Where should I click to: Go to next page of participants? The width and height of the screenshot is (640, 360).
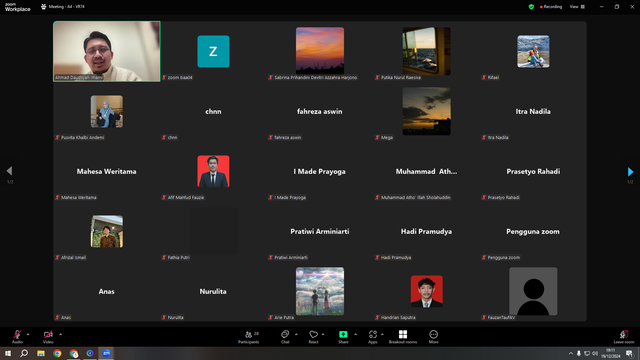(x=630, y=171)
